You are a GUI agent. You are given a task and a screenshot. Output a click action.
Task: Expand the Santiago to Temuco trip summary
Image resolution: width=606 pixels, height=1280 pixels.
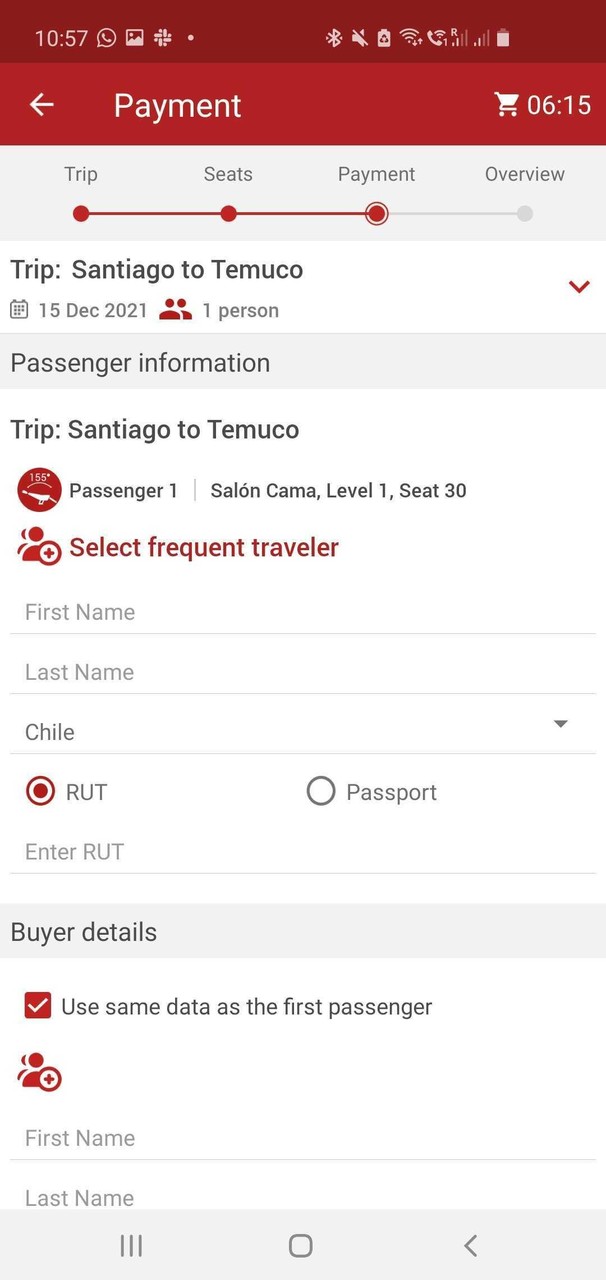(x=578, y=287)
